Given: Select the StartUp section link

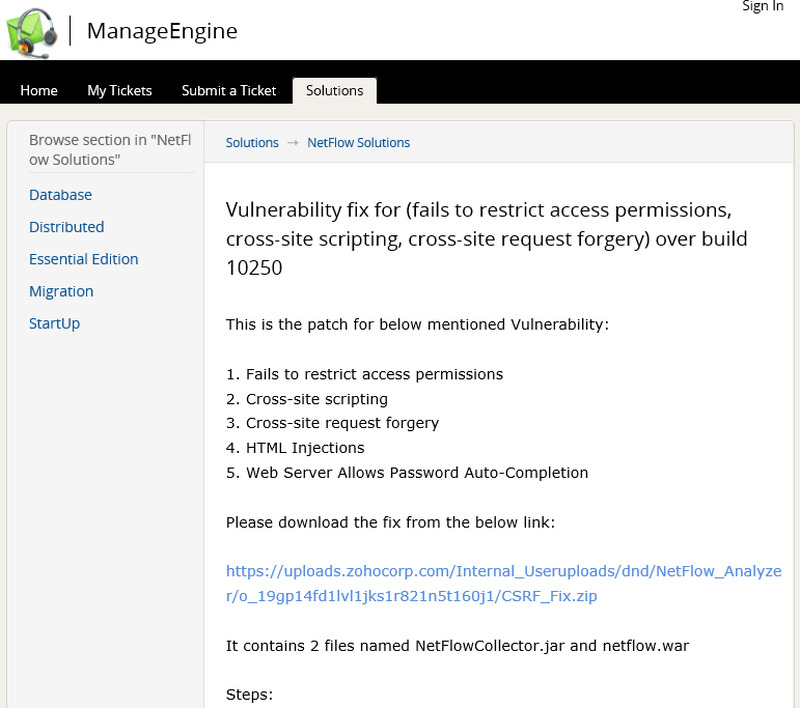Looking at the screenshot, I should (54, 323).
